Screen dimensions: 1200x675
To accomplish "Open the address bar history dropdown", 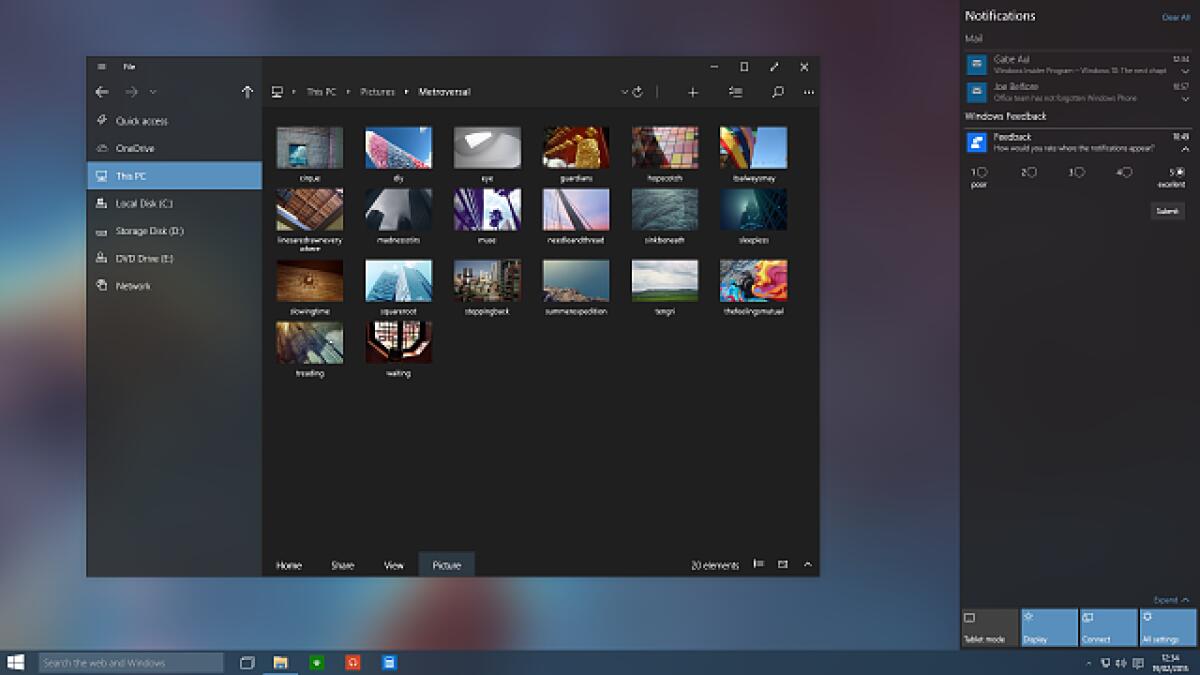I will click(x=624, y=91).
